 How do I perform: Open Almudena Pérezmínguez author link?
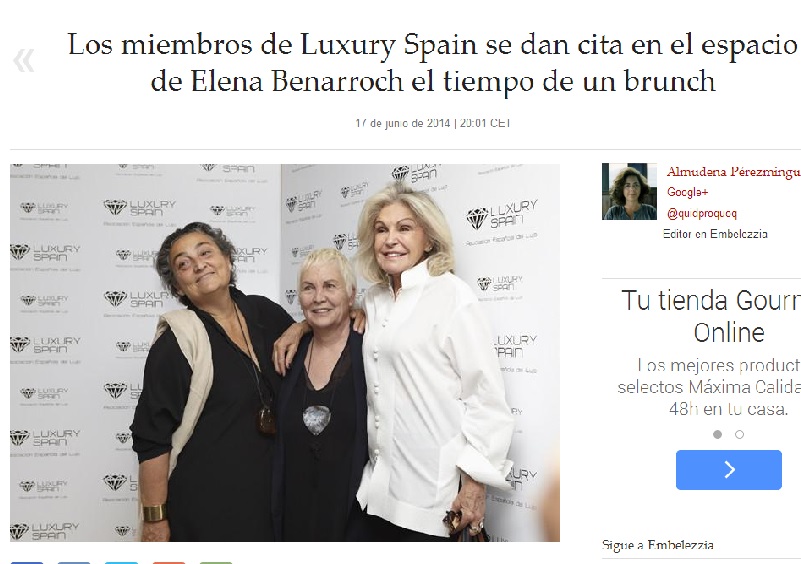pos(734,172)
